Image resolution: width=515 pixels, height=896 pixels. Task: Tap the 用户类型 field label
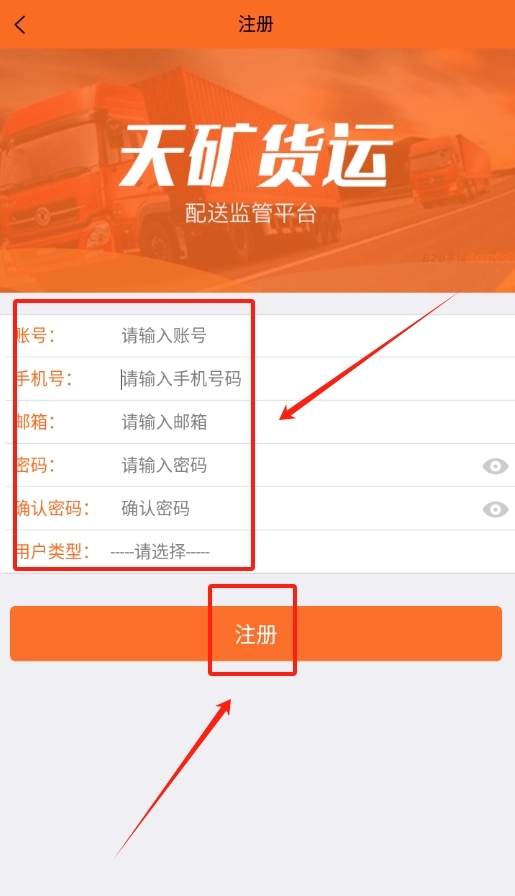click(52, 552)
